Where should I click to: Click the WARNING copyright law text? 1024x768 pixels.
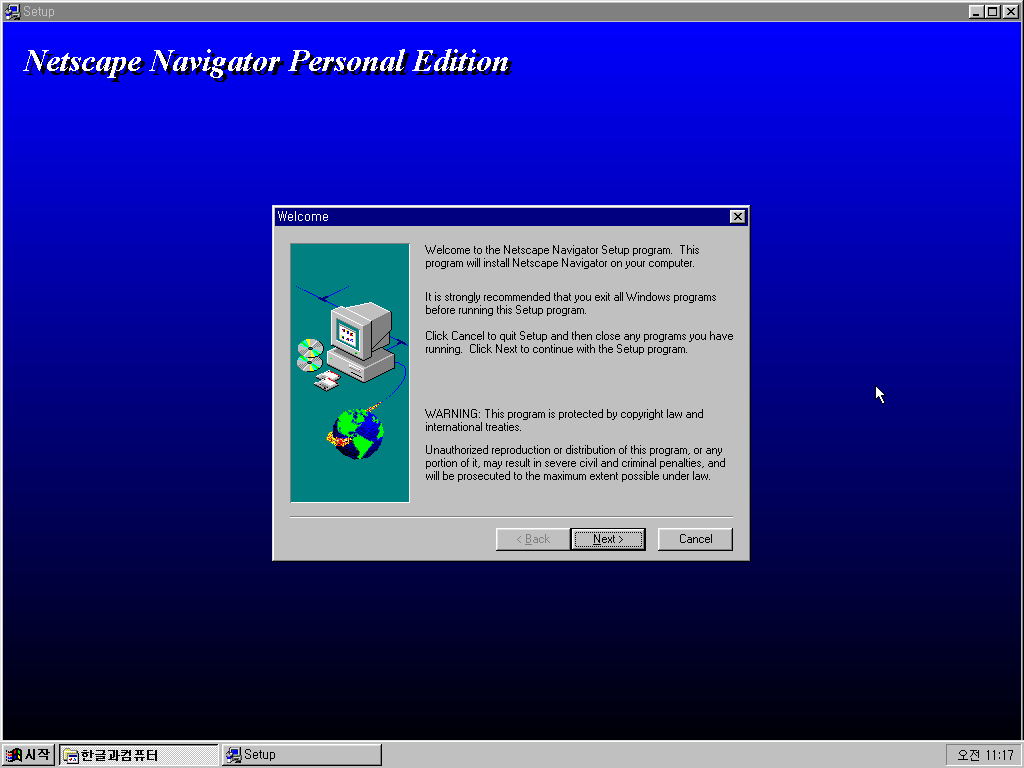click(564, 421)
